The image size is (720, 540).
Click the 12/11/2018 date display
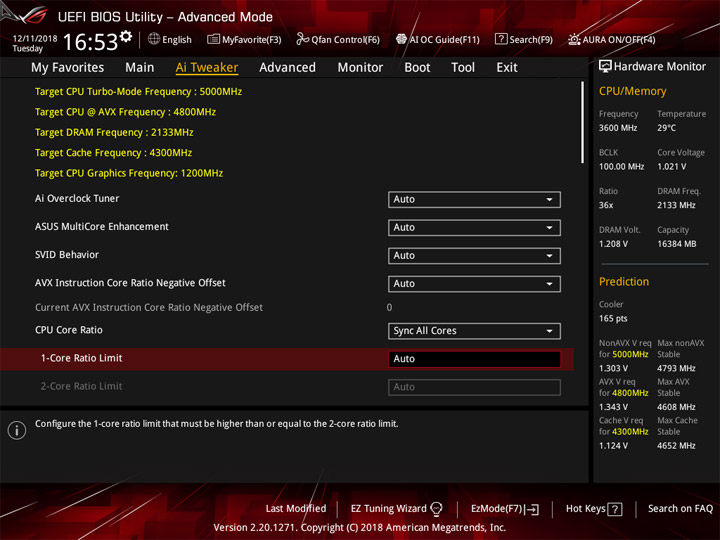pos(35,39)
